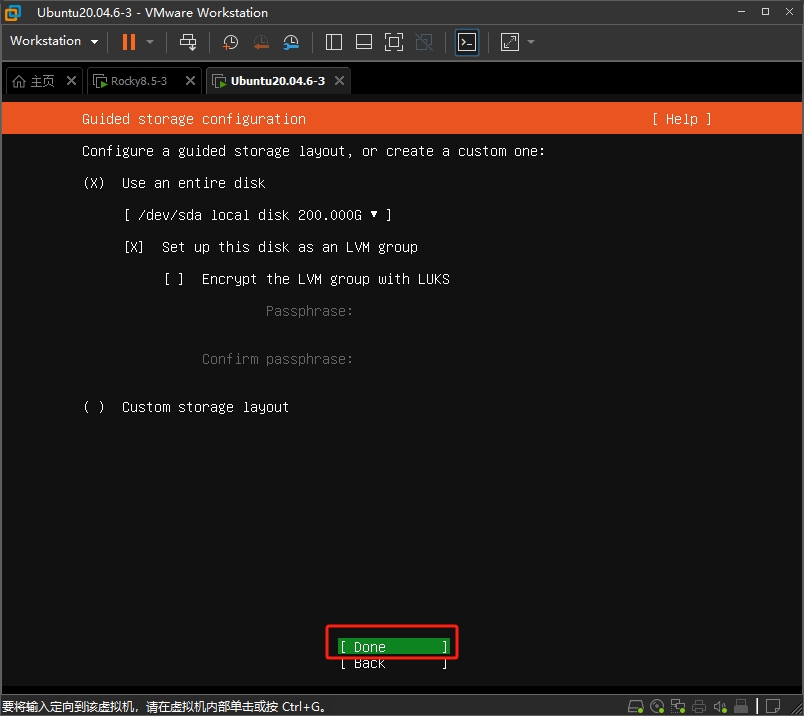Screen dimensions: 804x716
Task: Click the CD/DVD drive status icon
Action: 657,706
